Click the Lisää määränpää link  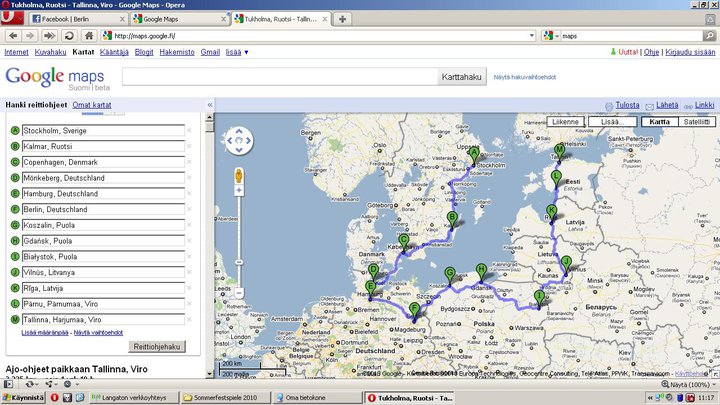(44, 332)
